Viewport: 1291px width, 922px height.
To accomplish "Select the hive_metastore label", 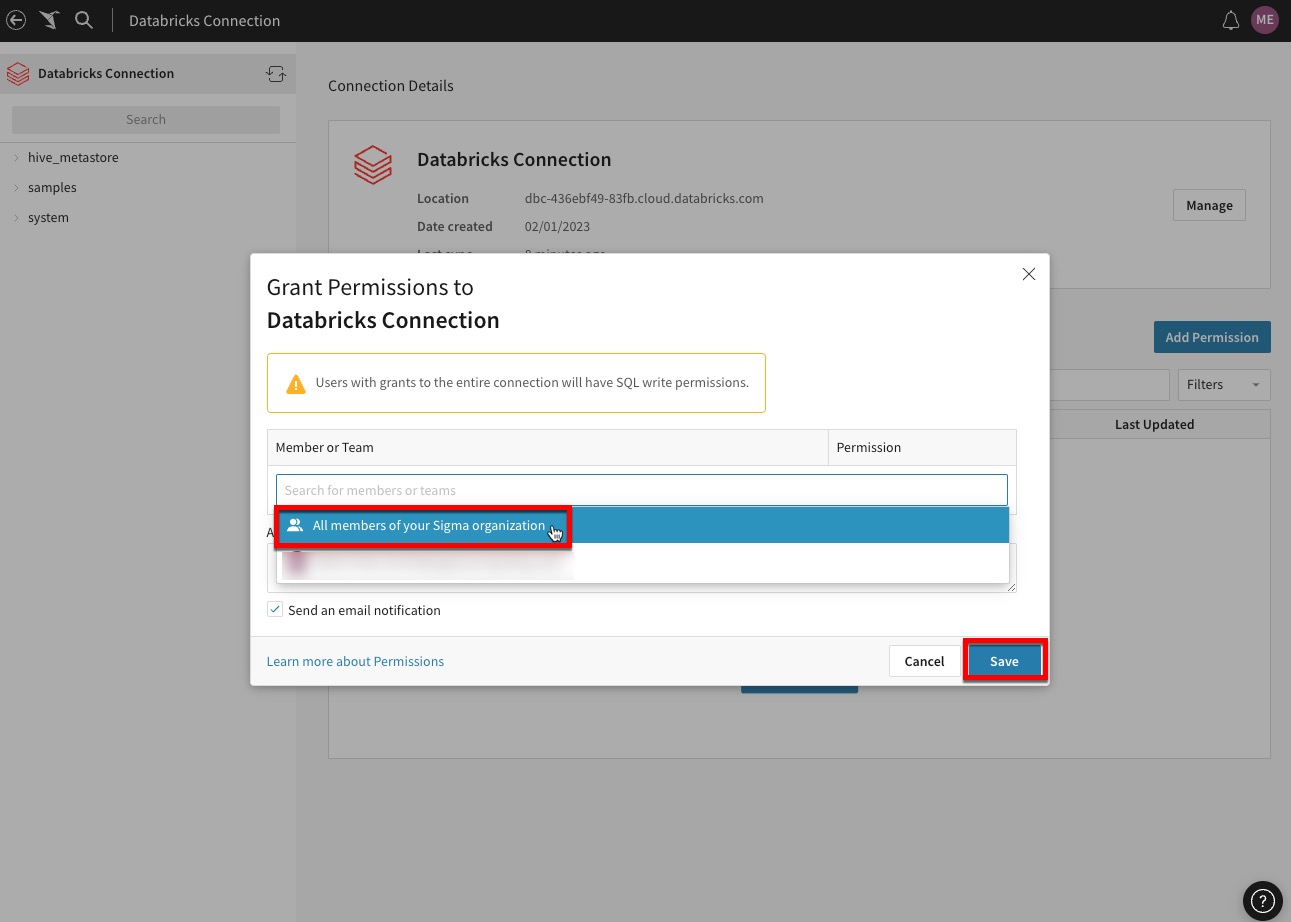I will 73,158.
